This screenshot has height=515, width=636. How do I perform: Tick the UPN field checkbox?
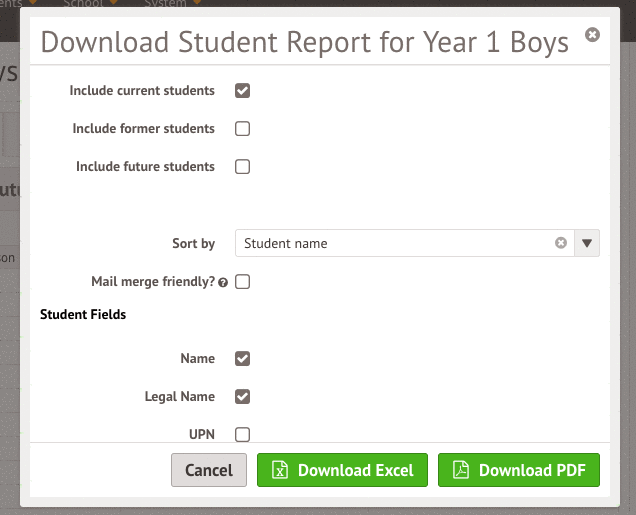(242, 435)
